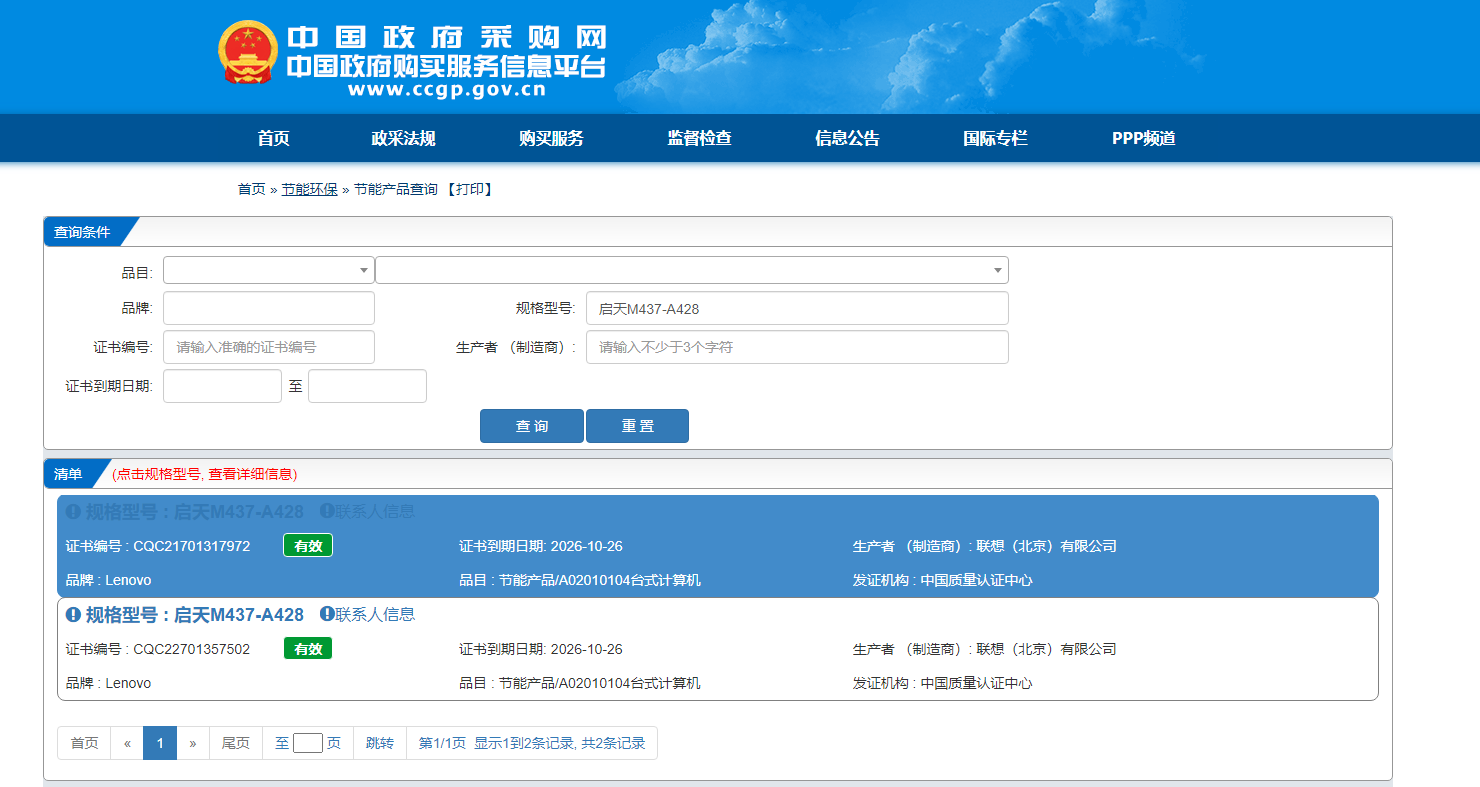Click the 规格型号 field containing 启天M437-A428
Screen dimensions: 1480x787
797,308
